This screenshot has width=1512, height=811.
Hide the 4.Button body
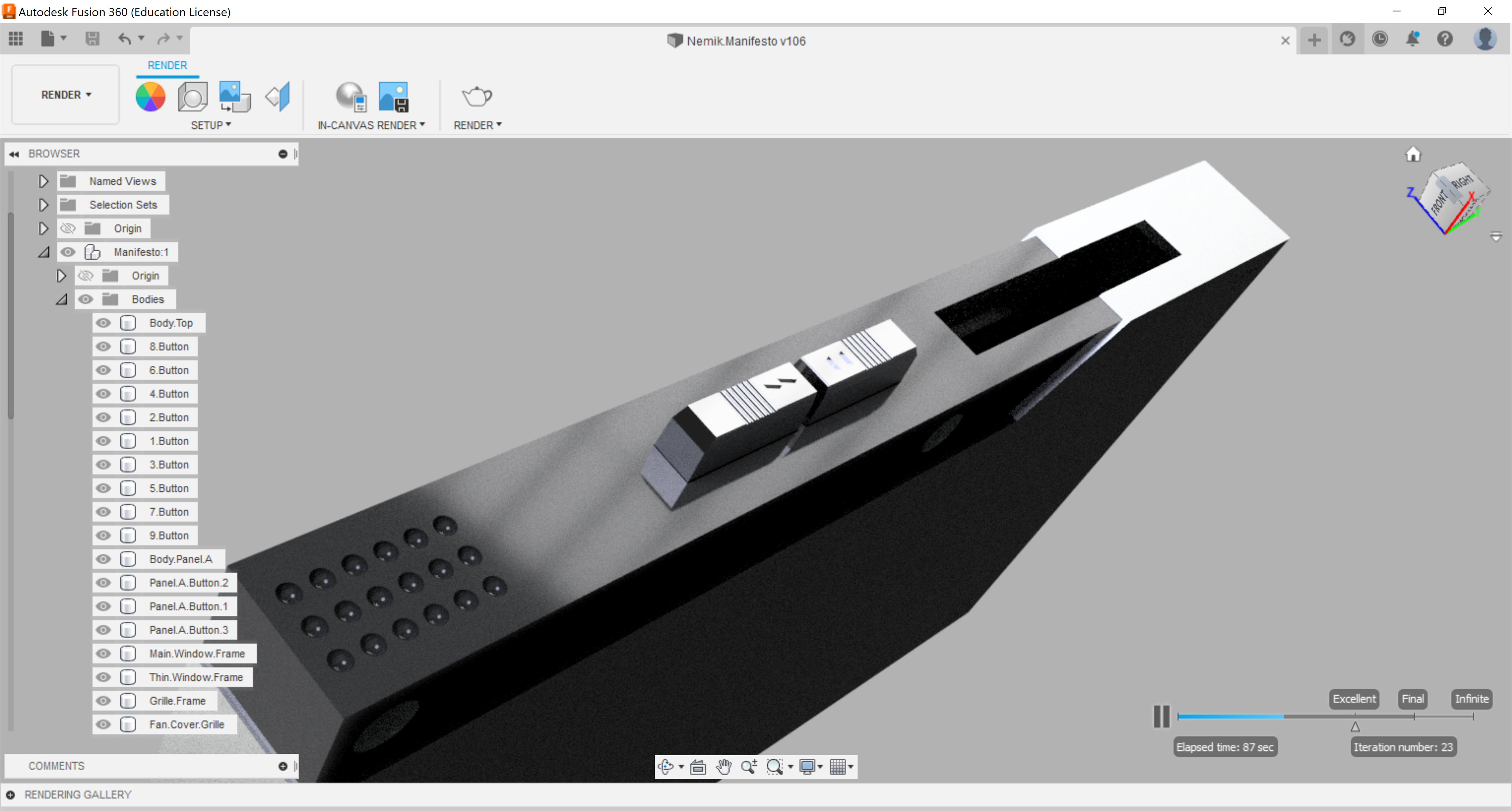(103, 394)
